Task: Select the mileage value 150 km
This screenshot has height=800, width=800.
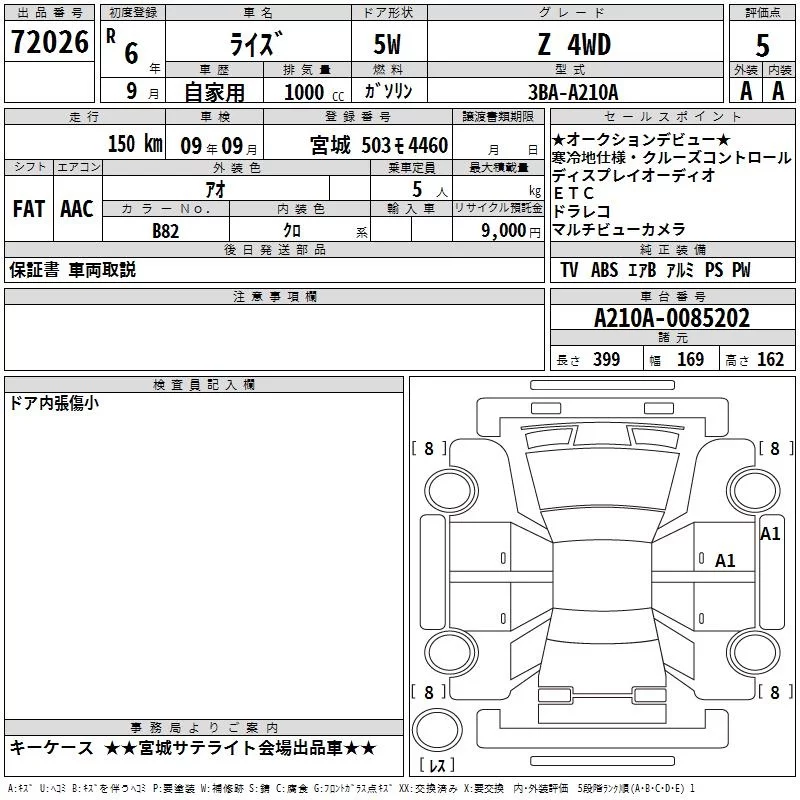Action: click(x=135, y=143)
